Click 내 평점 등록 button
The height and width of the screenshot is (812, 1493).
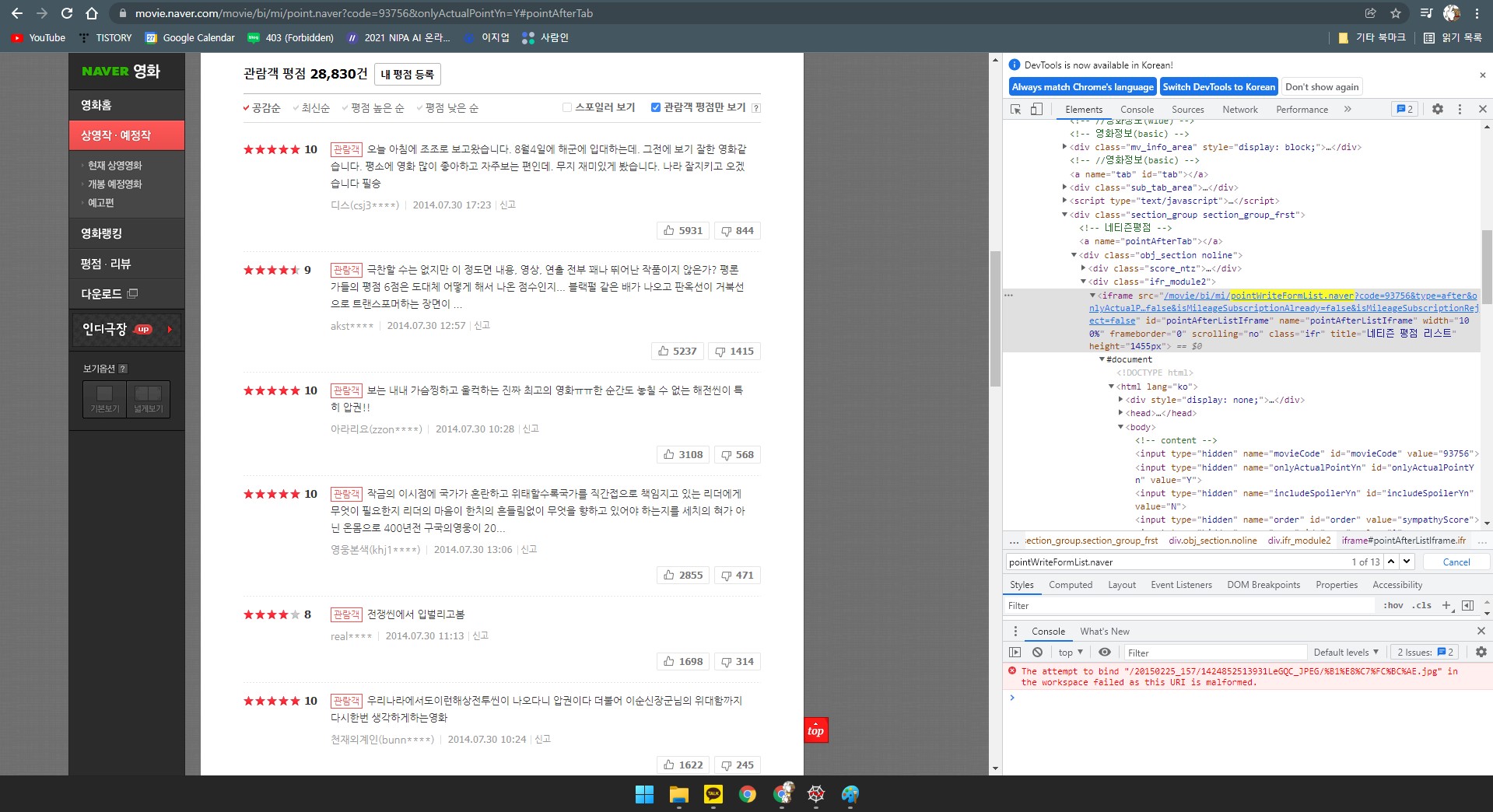click(407, 74)
